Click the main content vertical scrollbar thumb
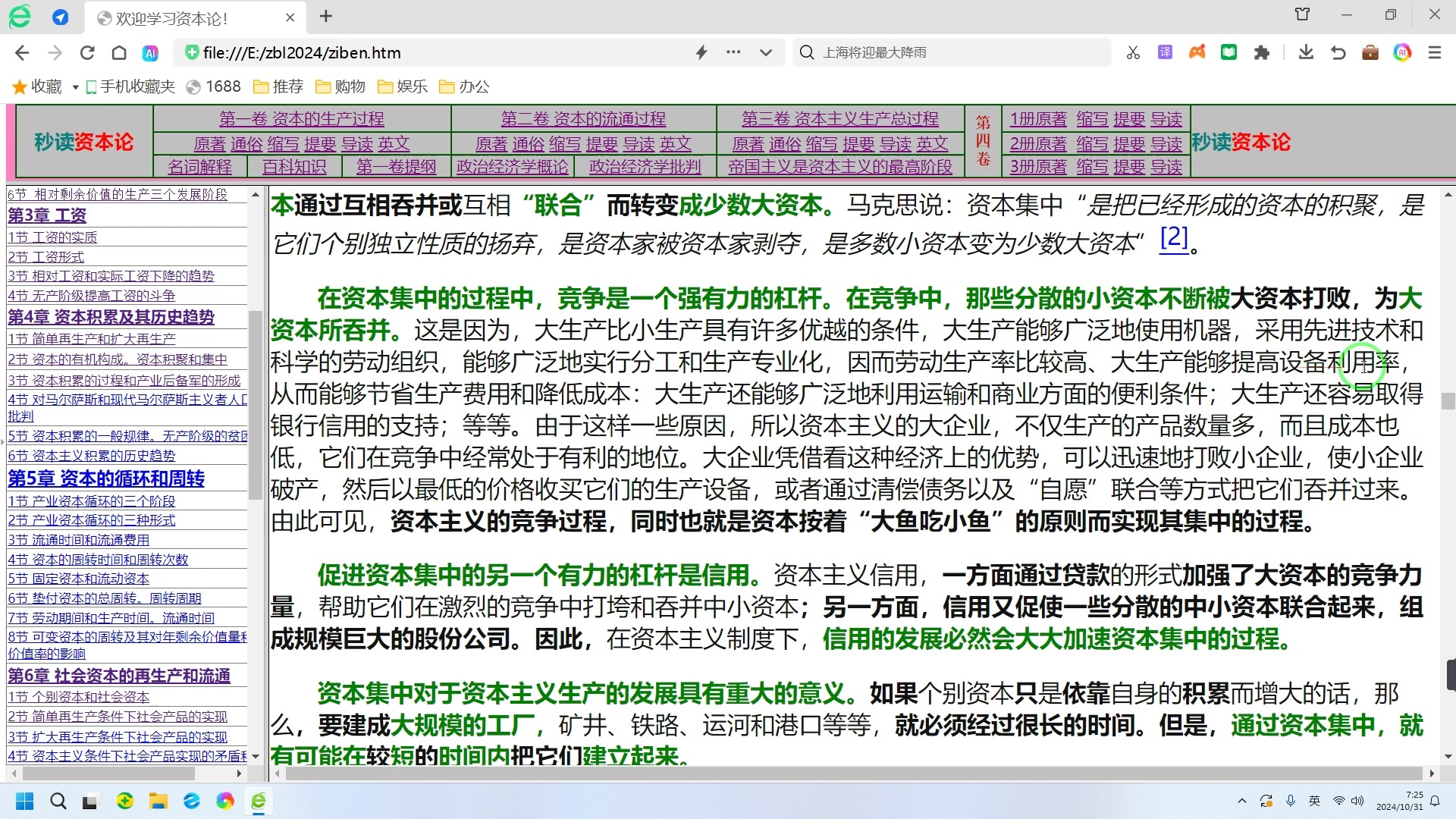This screenshot has width=1456, height=819. click(x=1448, y=401)
